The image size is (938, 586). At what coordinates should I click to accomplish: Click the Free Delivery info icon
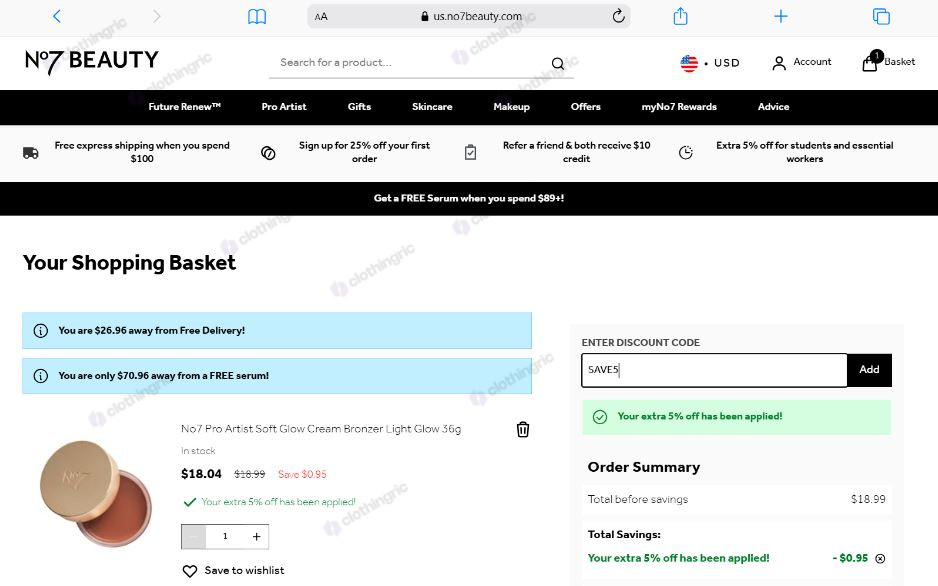(x=41, y=331)
